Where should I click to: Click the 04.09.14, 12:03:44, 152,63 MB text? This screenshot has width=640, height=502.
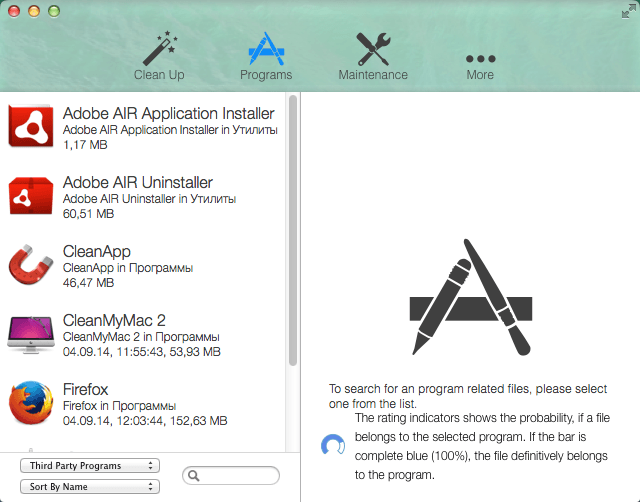[145, 421]
